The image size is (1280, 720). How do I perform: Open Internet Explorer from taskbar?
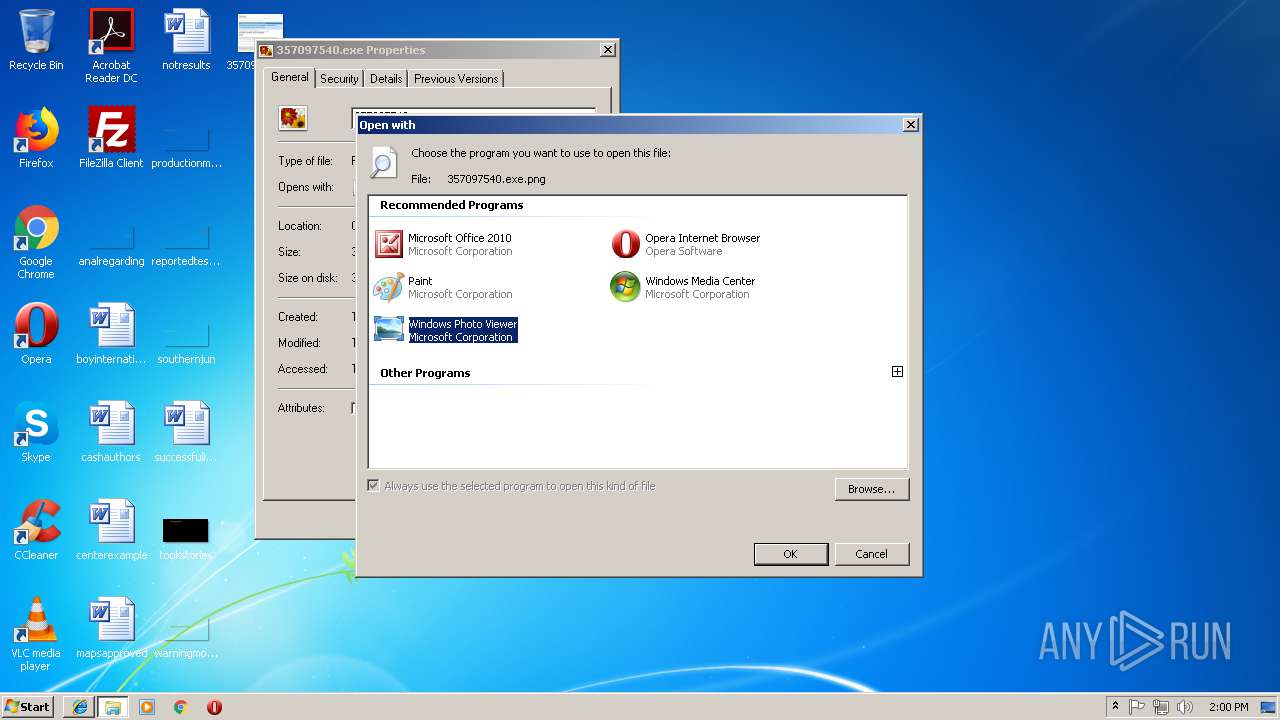click(x=79, y=707)
